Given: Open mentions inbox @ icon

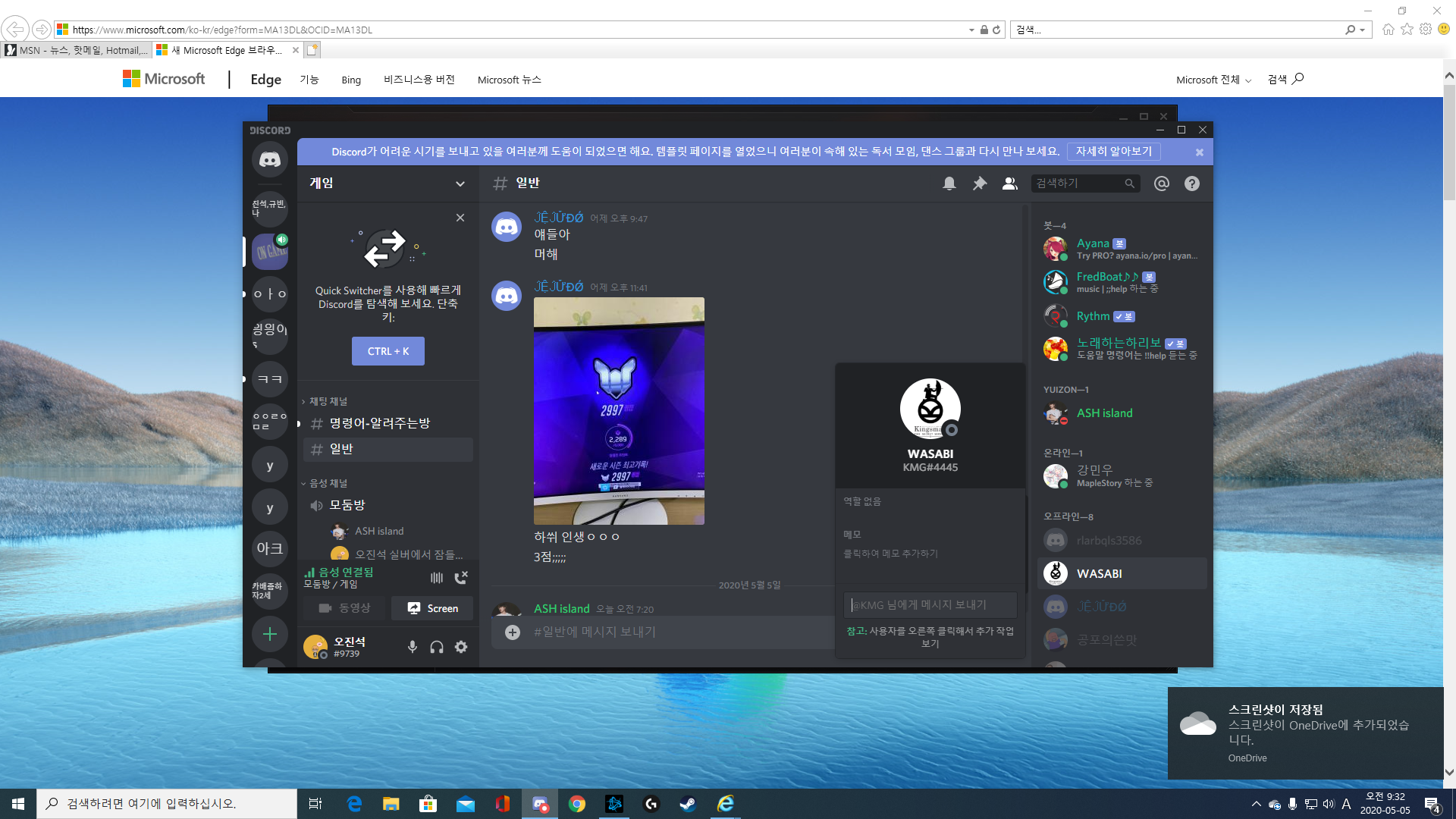Looking at the screenshot, I should pyautogui.click(x=1161, y=184).
